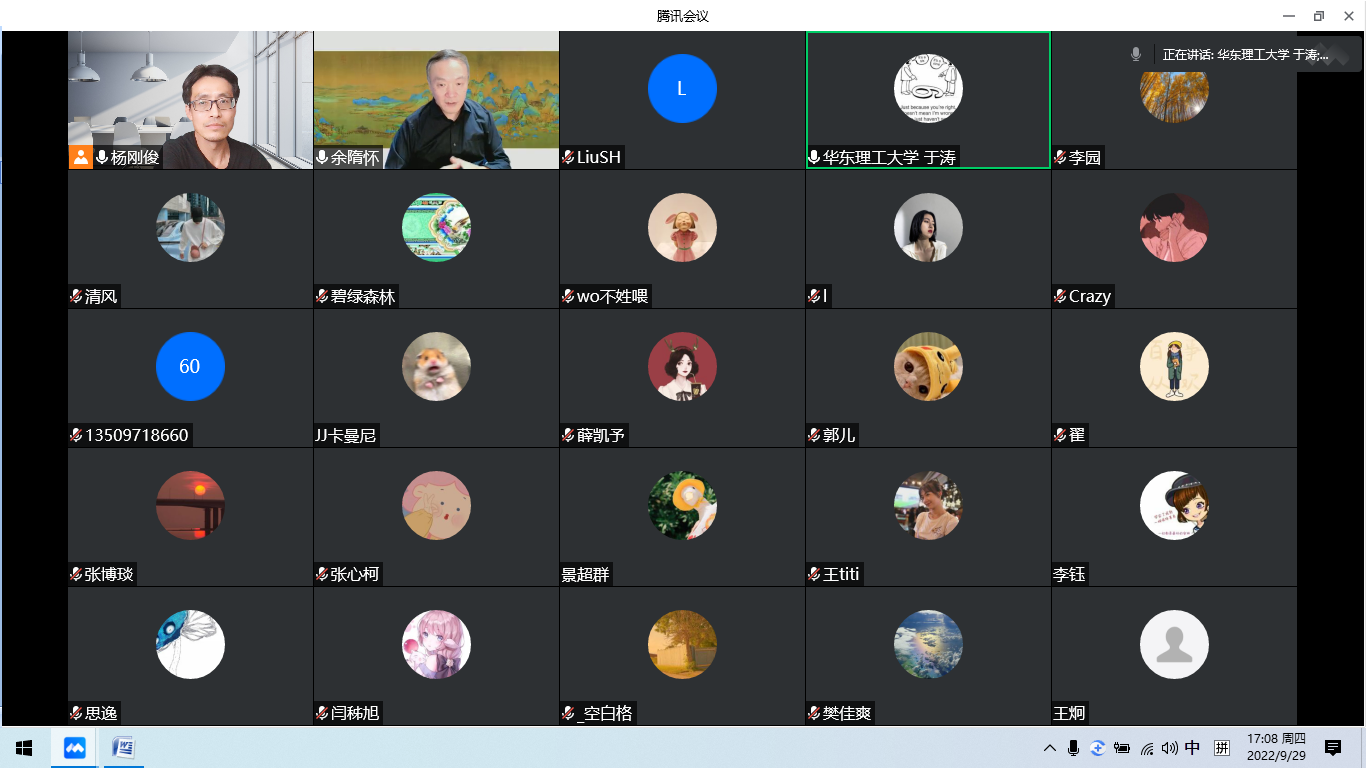
Task: Click the muted mic icon beside 碧绿森林
Action: (322, 296)
